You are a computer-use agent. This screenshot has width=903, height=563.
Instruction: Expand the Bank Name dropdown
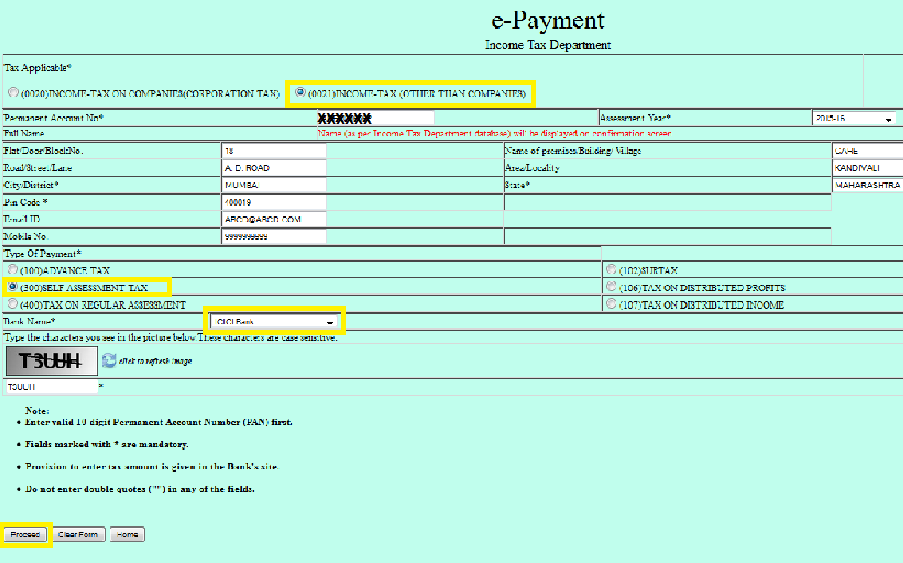coord(275,322)
